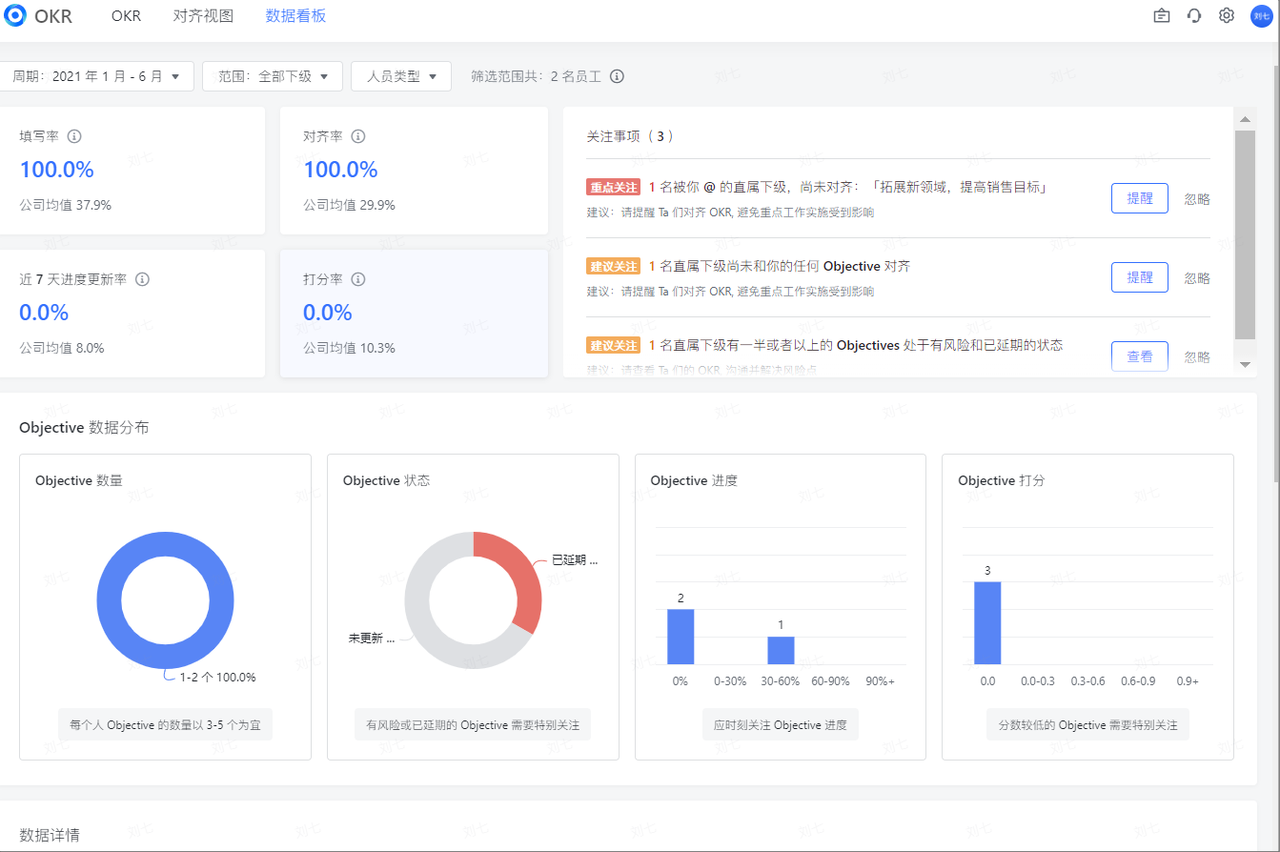1280x852 pixels.
Task: Ignore the 重点关注 alignment item
Action: pyautogui.click(x=1197, y=198)
